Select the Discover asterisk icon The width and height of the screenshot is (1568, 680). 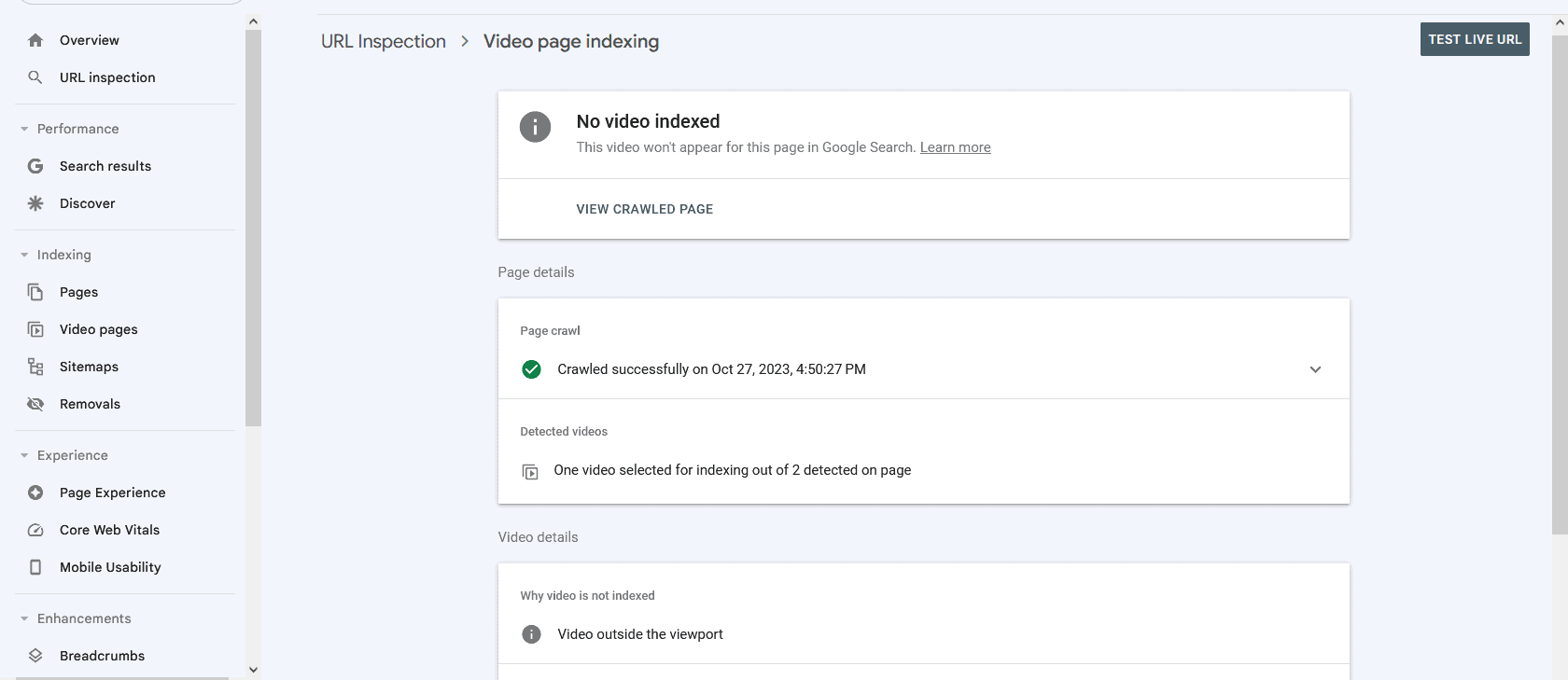click(35, 203)
